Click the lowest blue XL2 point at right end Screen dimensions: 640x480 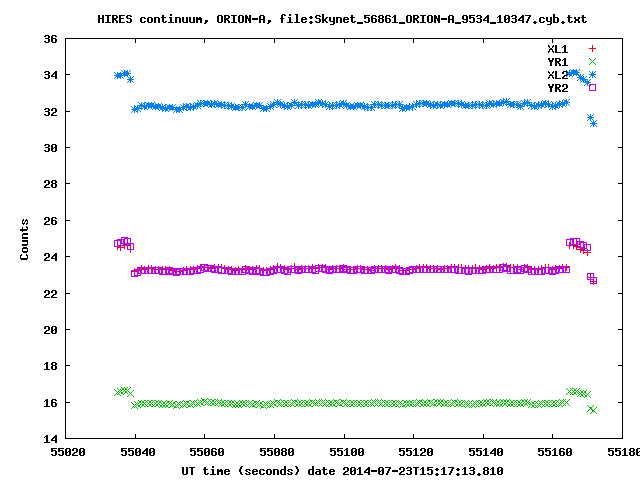point(593,123)
